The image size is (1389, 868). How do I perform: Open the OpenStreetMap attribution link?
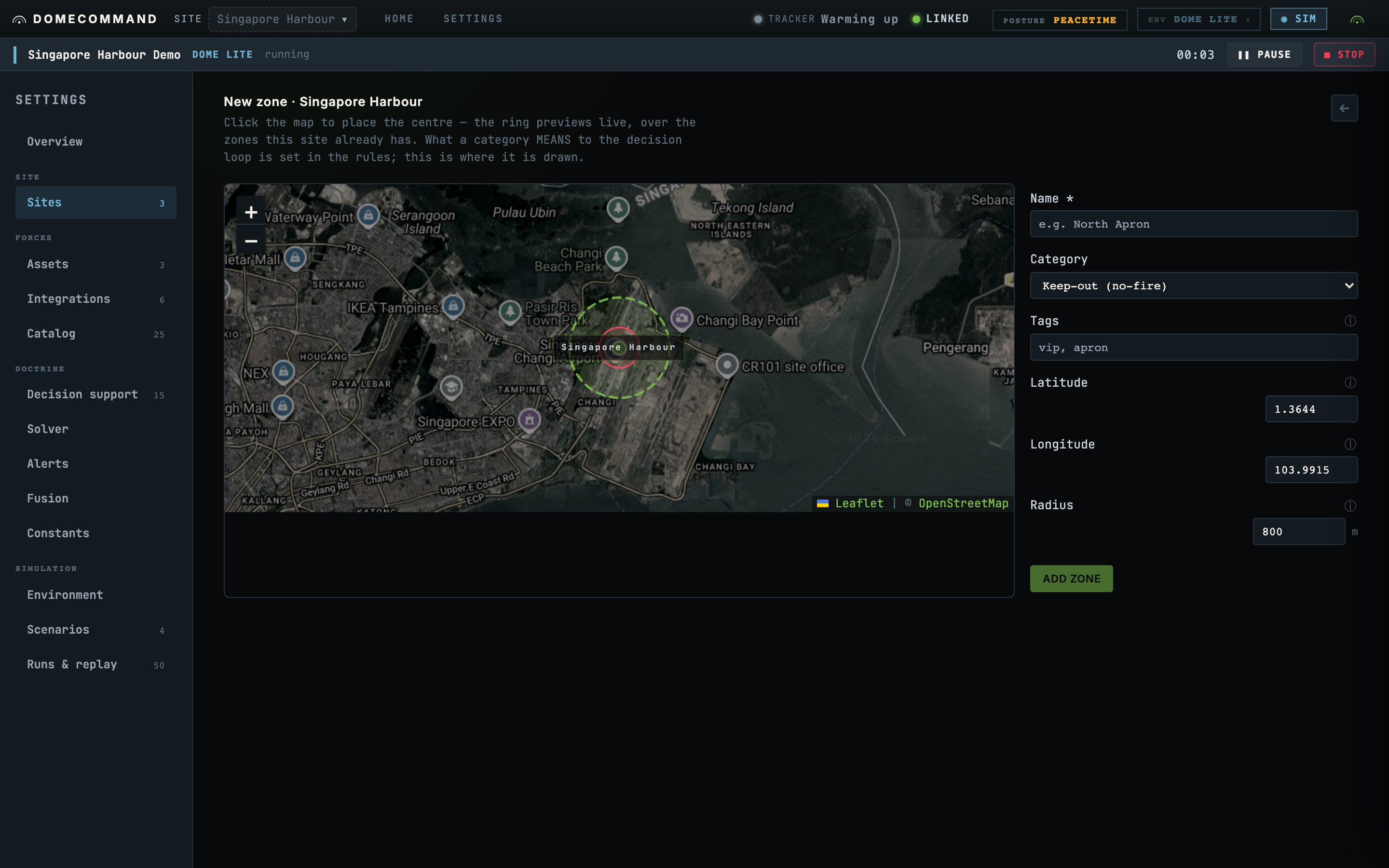pos(963,503)
